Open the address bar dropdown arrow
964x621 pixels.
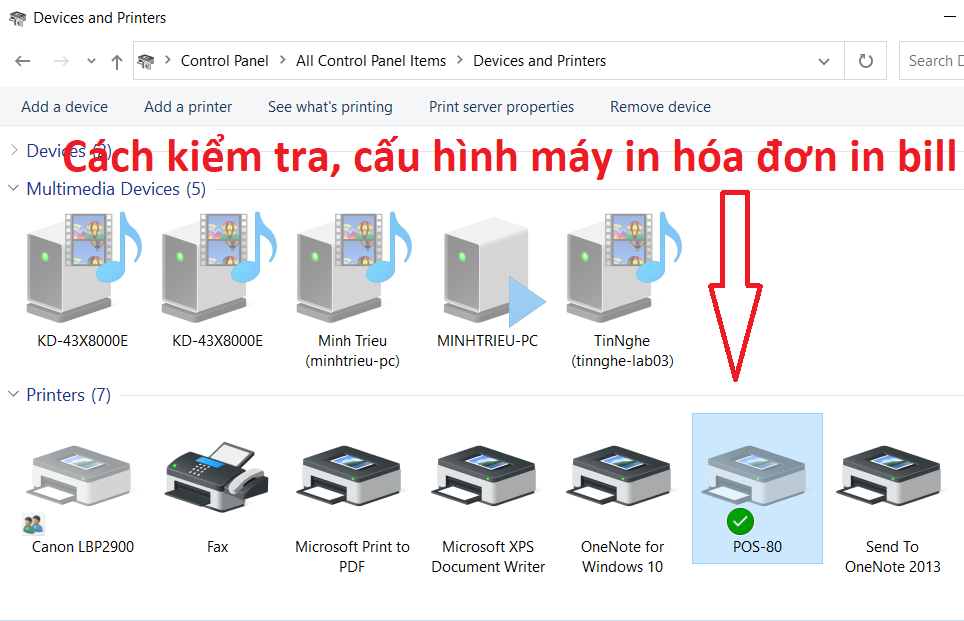click(x=823, y=60)
